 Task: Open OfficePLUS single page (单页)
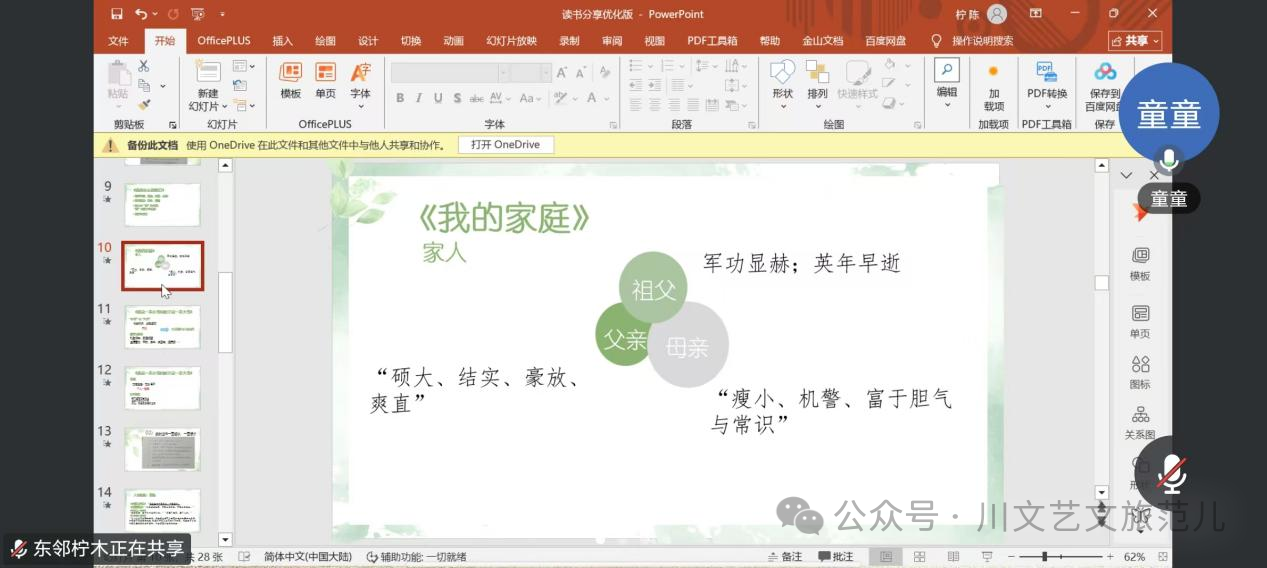pos(326,80)
